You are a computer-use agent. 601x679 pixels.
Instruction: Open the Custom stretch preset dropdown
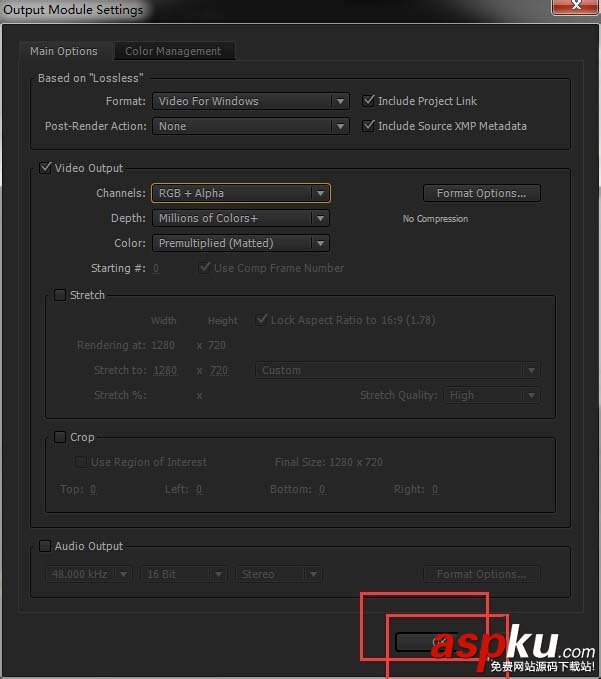coord(397,371)
